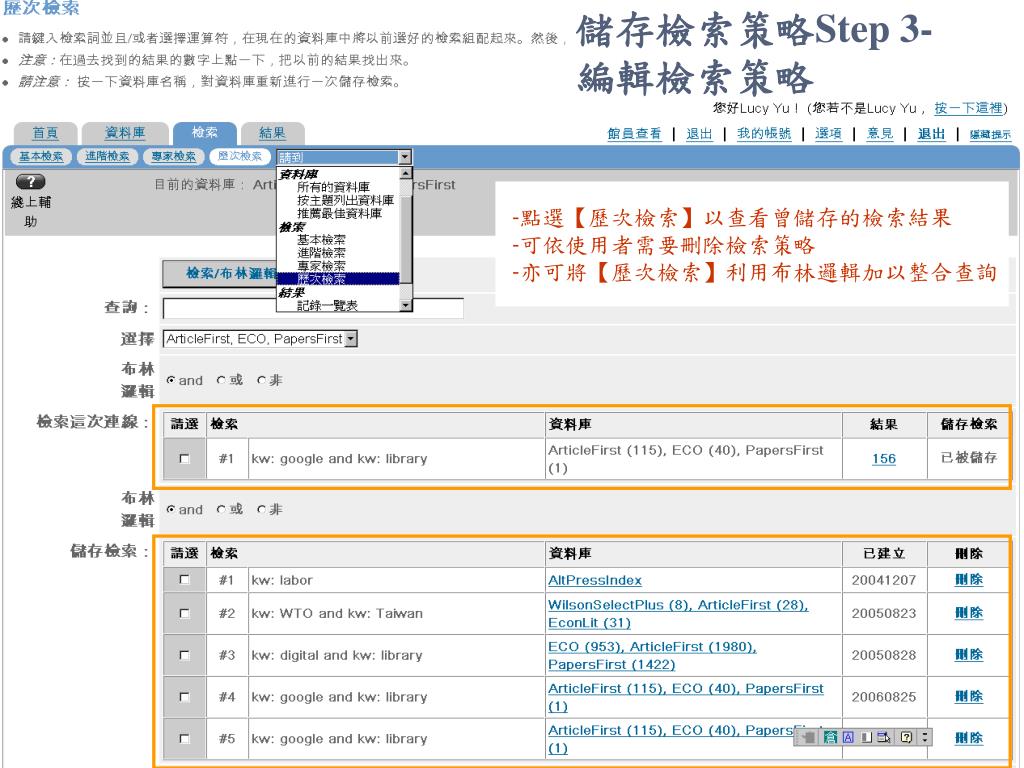The image size is (1024, 768).
Task: Click the blue 'A' alphanumeric mode icon
Action: pos(848,737)
